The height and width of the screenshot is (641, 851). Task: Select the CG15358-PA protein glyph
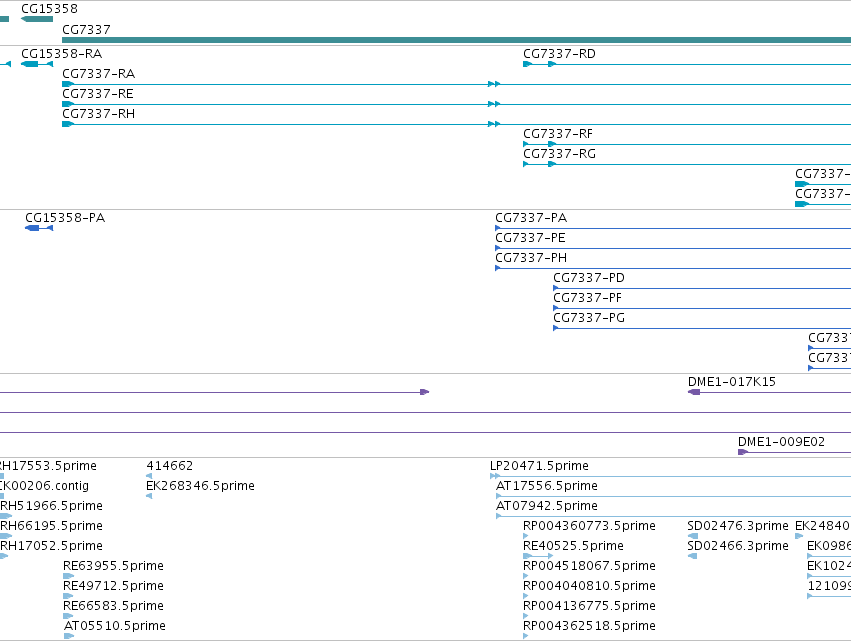pos(39,228)
